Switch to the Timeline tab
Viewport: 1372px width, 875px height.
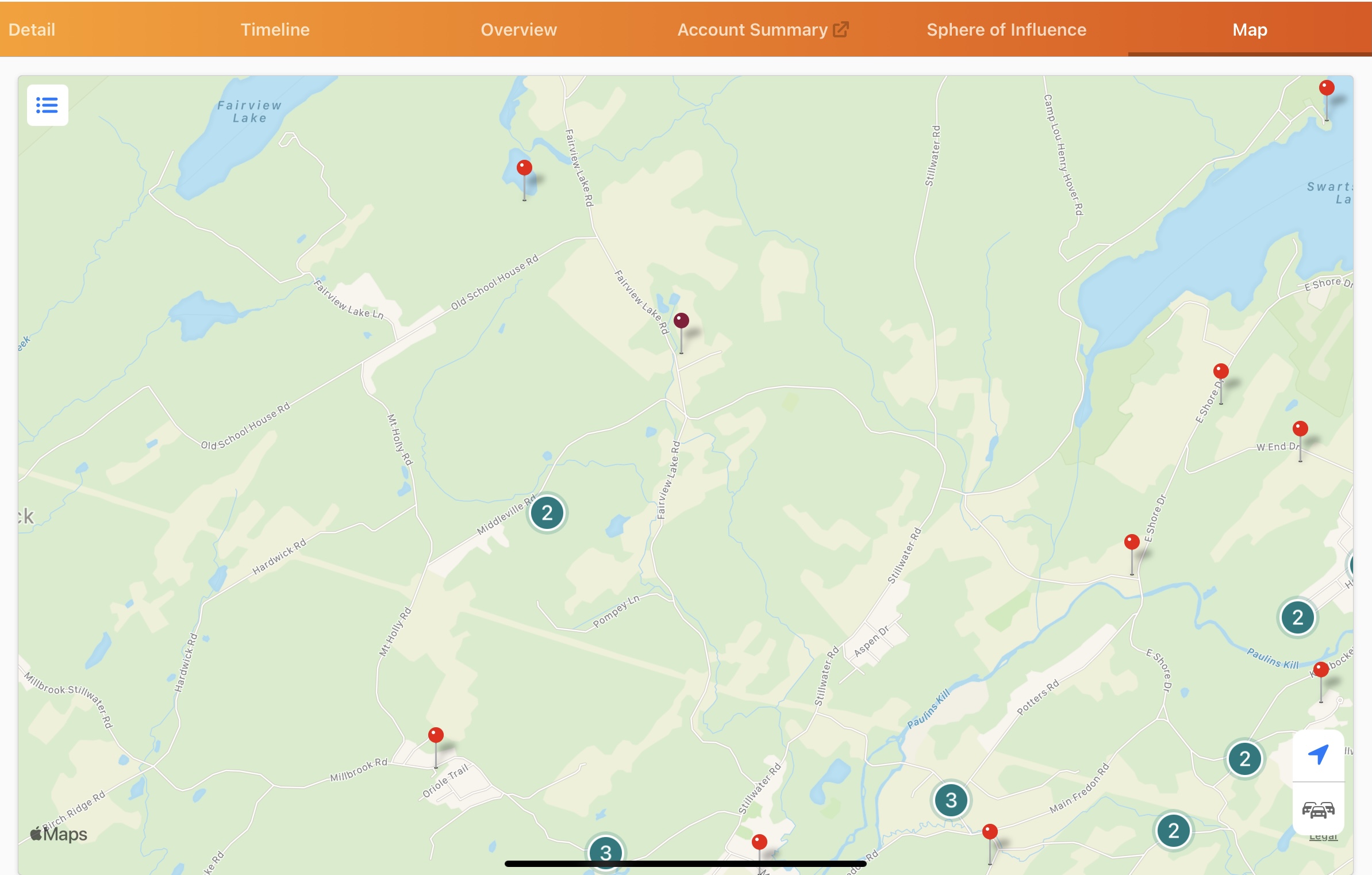(275, 29)
